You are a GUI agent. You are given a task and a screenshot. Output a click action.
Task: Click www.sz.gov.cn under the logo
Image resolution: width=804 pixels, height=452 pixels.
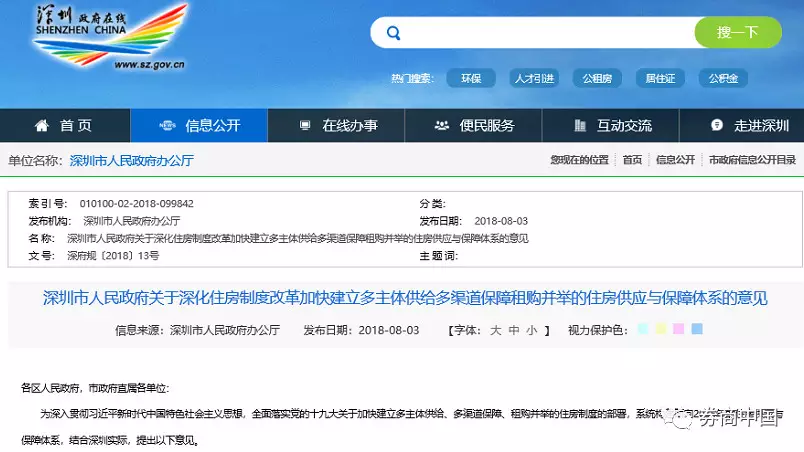(149, 65)
